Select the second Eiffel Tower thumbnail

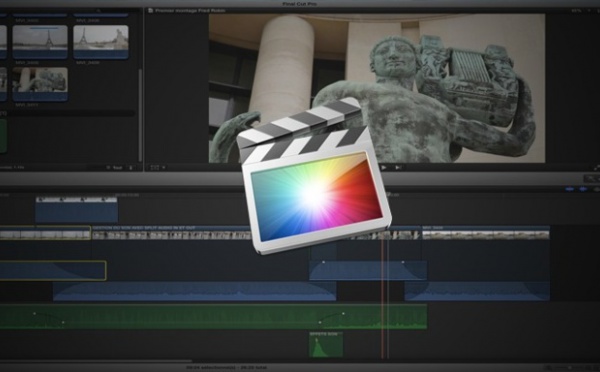pyautogui.click(x=101, y=42)
